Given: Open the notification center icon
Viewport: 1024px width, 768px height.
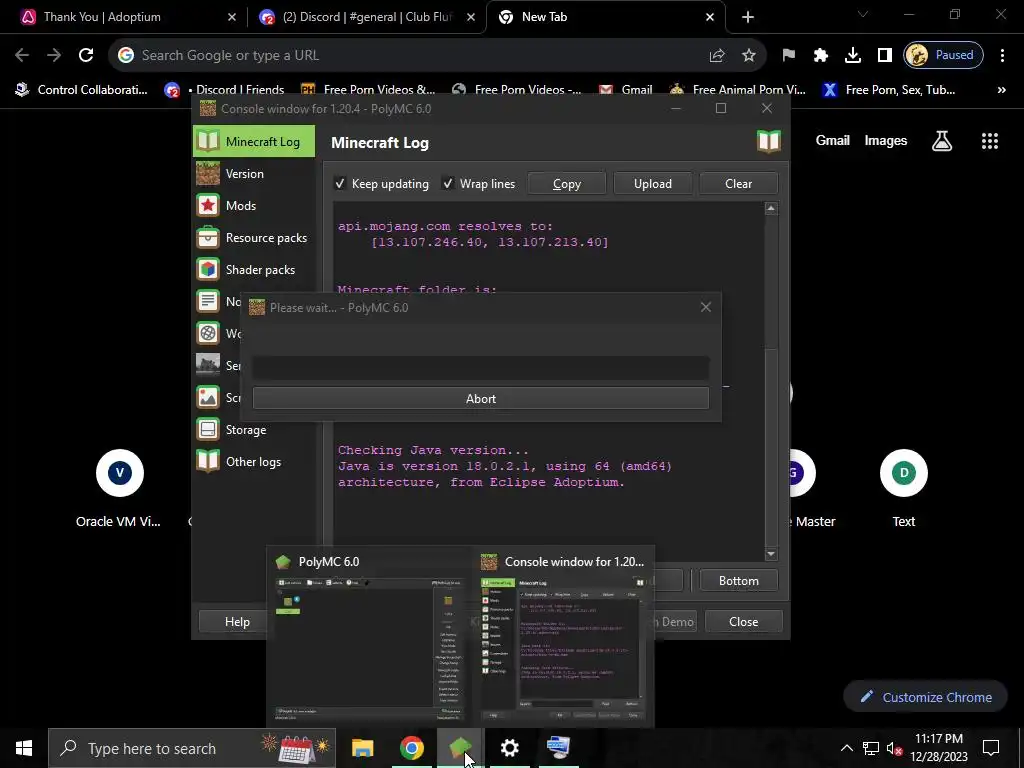Looking at the screenshot, I should click(x=991, y=748).
